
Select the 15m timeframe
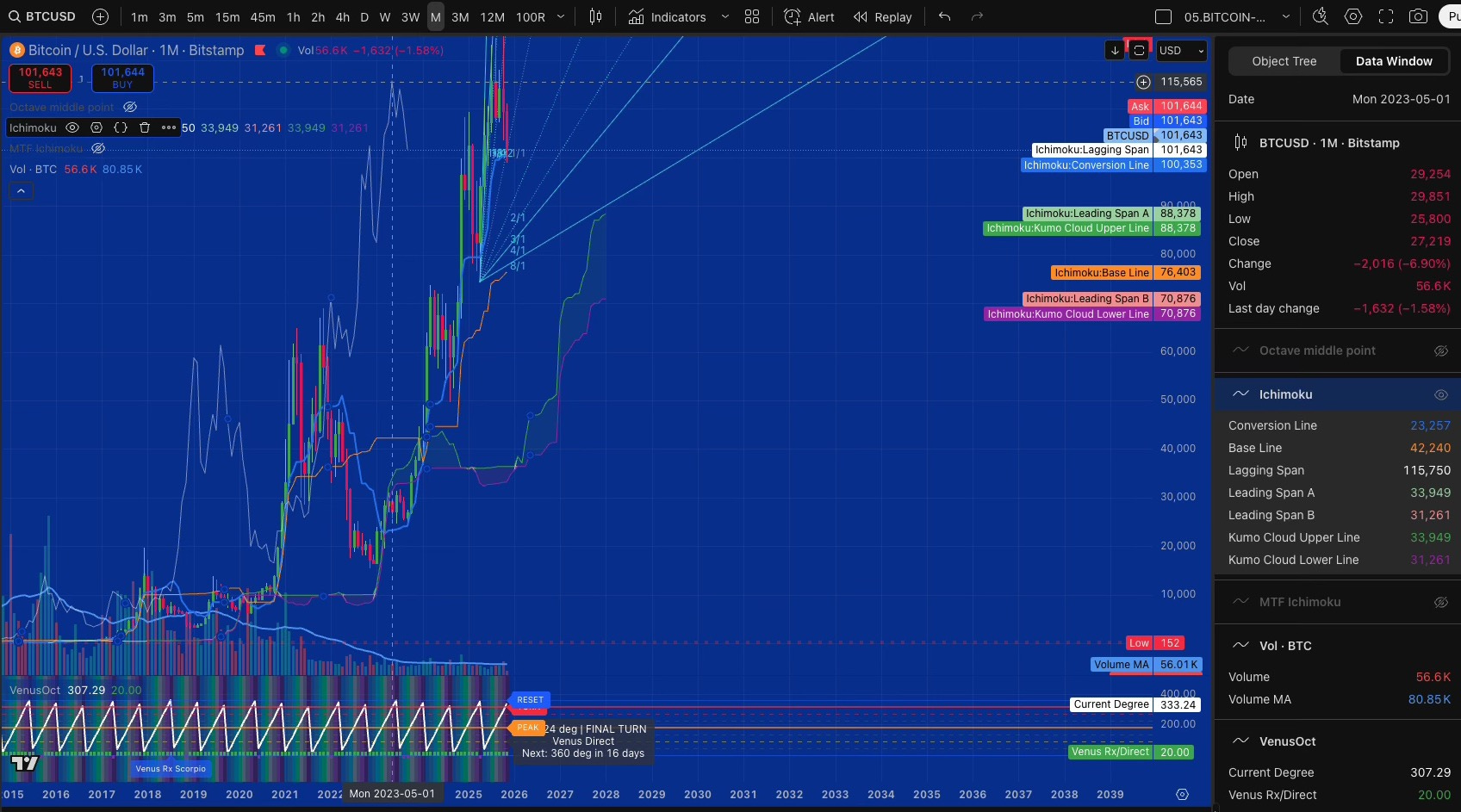pyautogui.click(x=227, y=16)
